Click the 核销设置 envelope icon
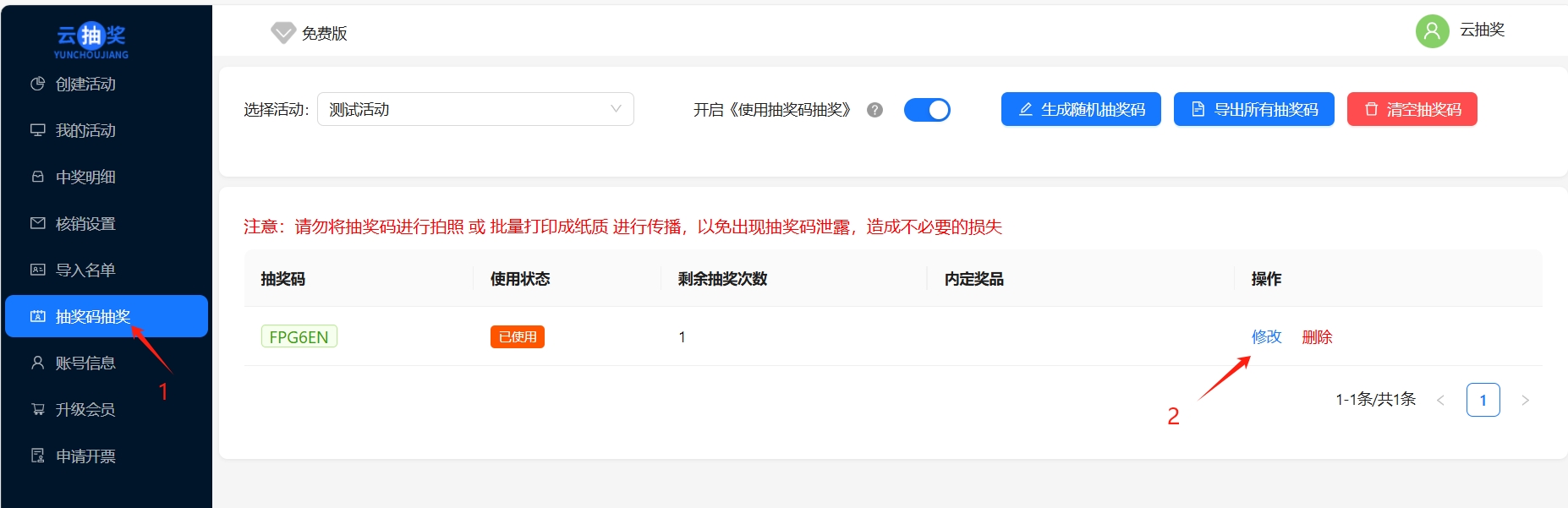The height and width of the screenshot is (508, 1568). (x=37, y=223)
